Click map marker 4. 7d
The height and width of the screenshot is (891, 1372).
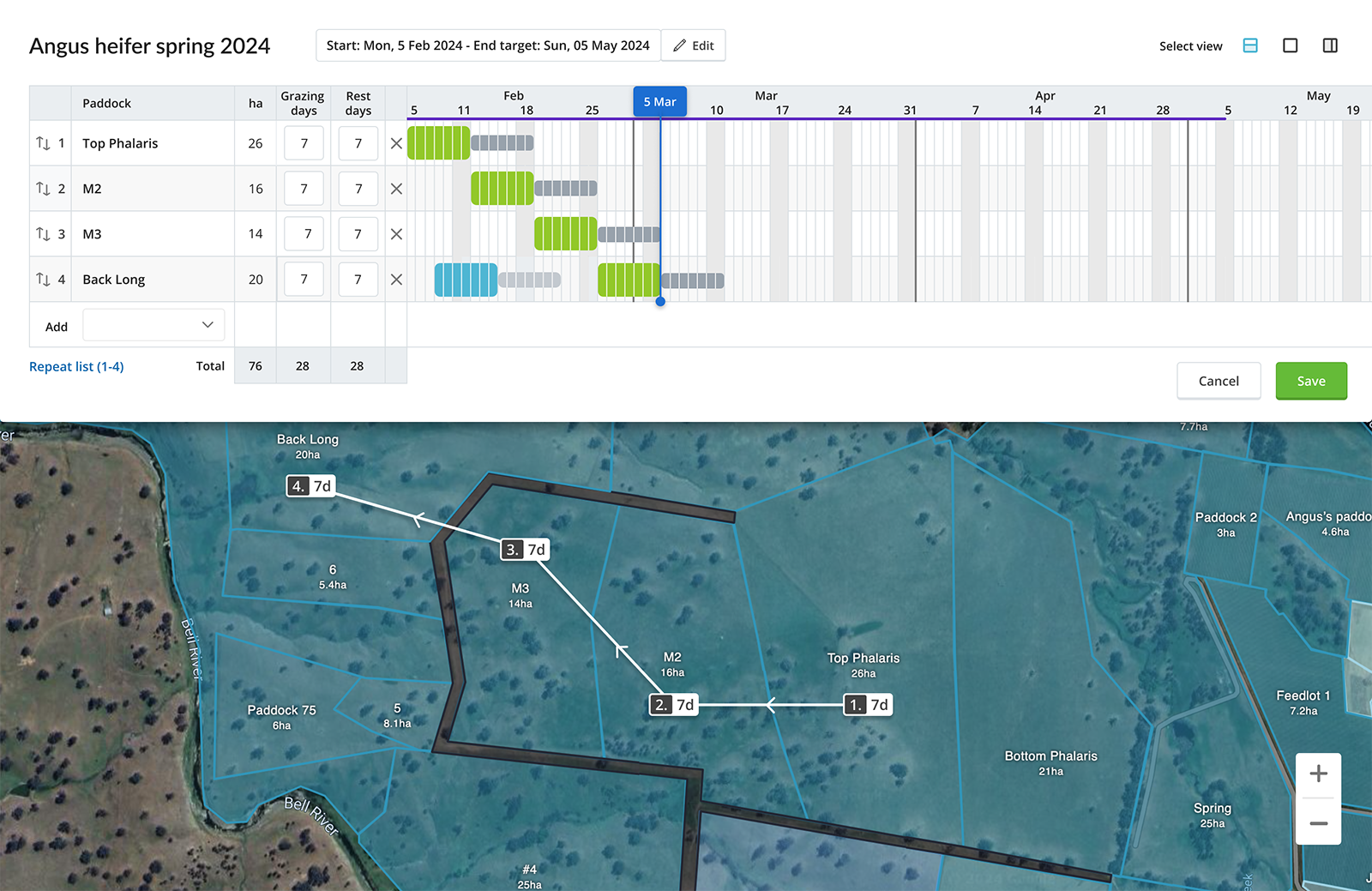coord(310,486)
